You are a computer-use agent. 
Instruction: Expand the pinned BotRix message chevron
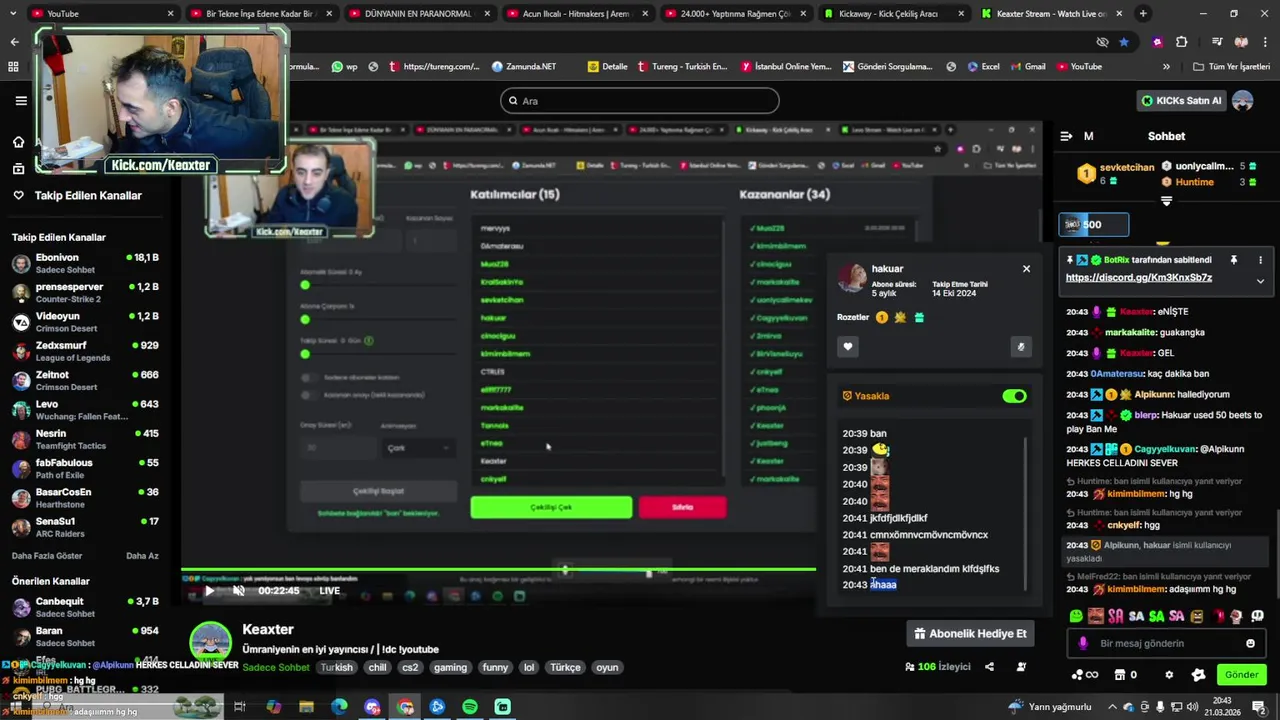1260,281
